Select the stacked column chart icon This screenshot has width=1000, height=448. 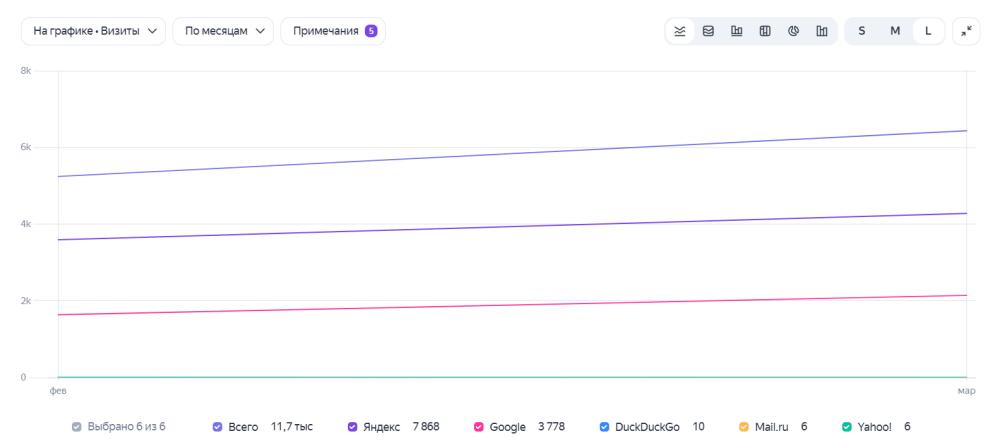coord(765,31)
